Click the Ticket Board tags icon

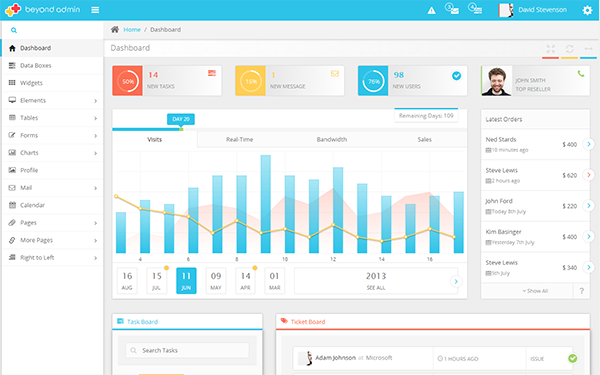(284, 321)
